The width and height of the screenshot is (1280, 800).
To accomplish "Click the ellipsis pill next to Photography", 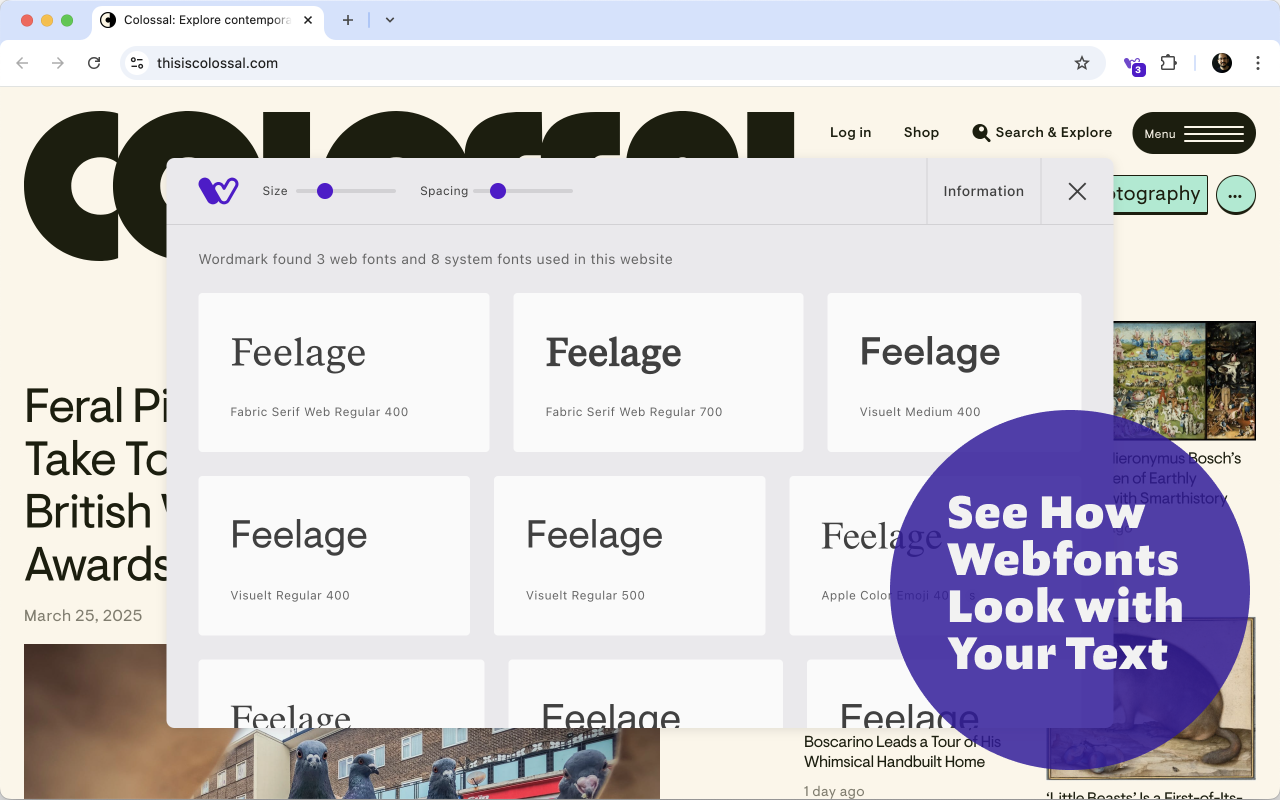I will 1236,195.
